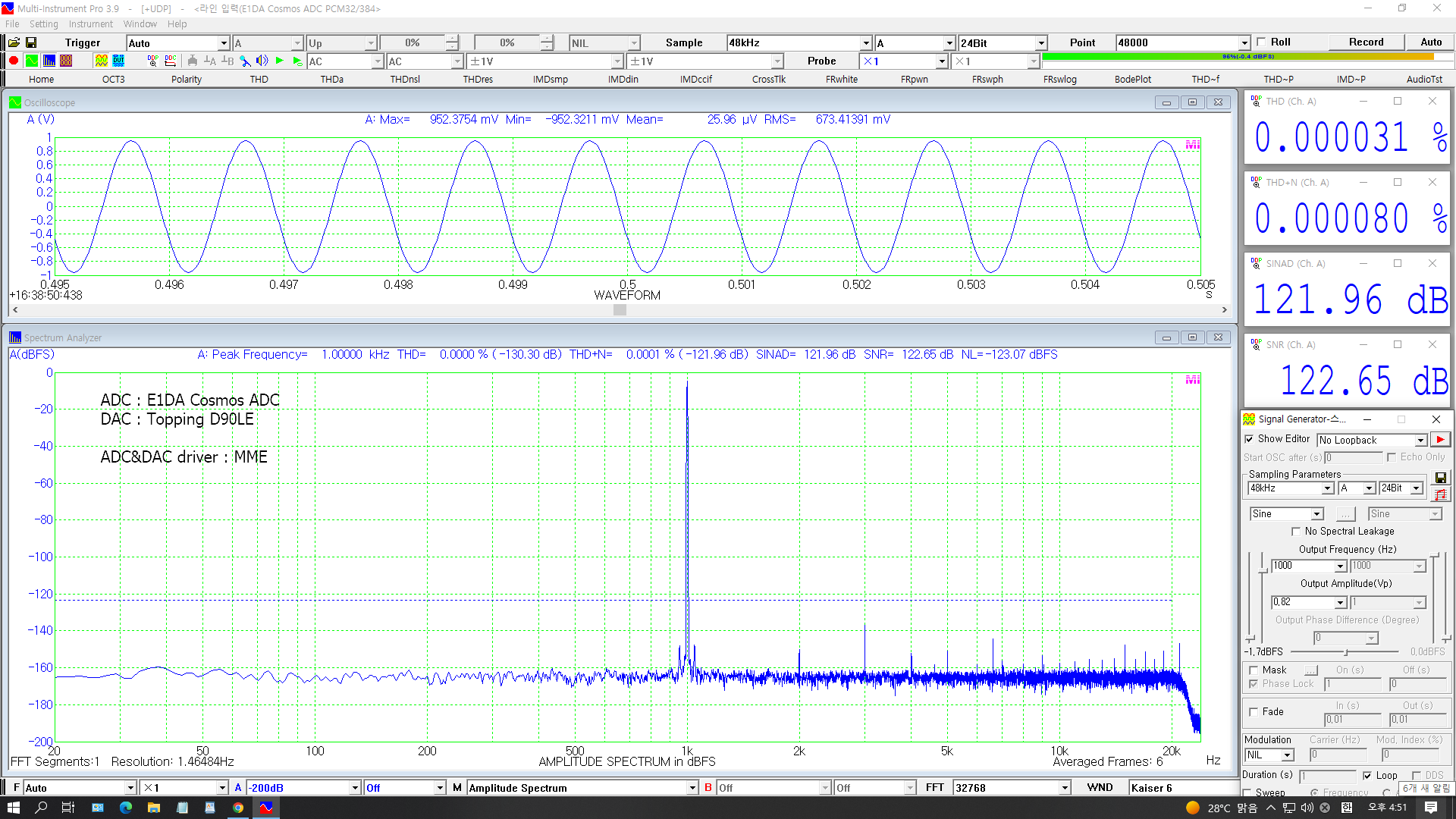Open File Explorer from the taskbar
Screen dimensions: 1456x819
[154, 808]
